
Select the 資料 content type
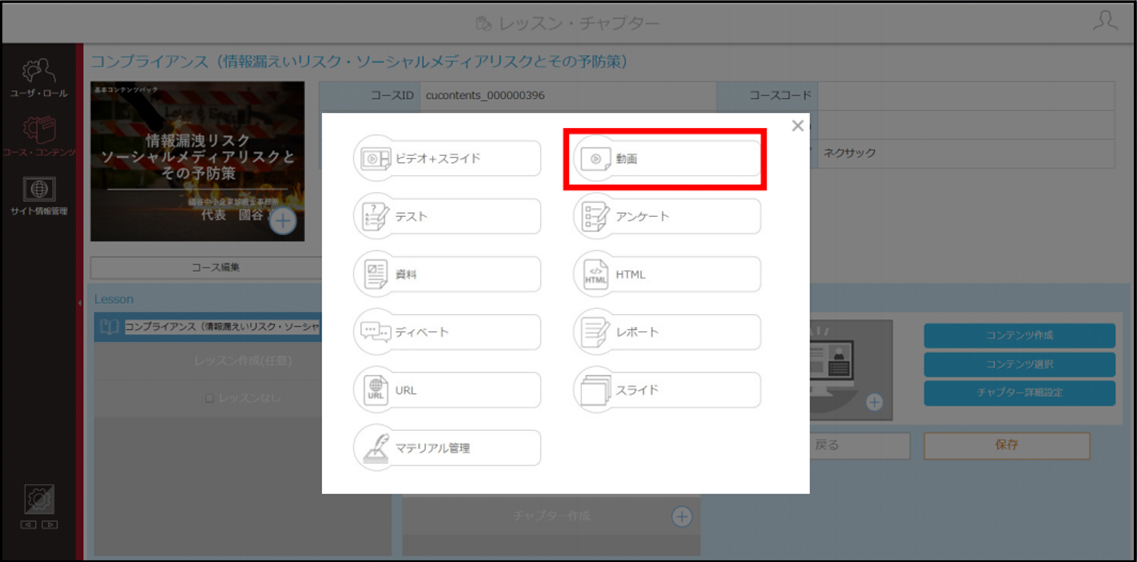447,274
